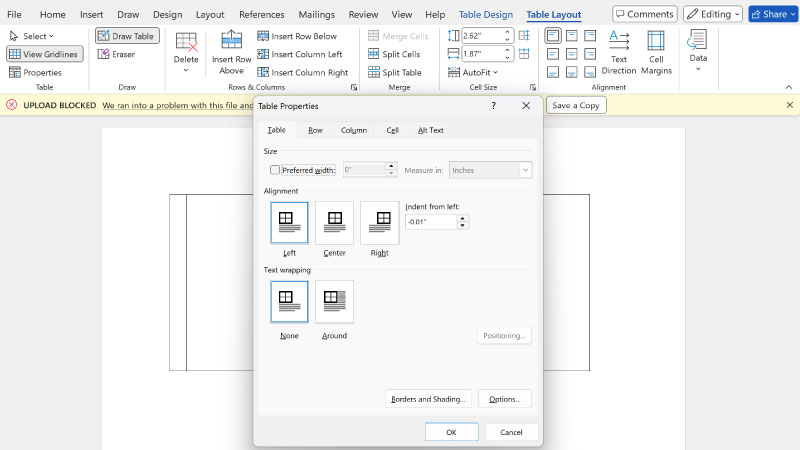
Task: Click Align Bottom Right icon
Action: 590,72
